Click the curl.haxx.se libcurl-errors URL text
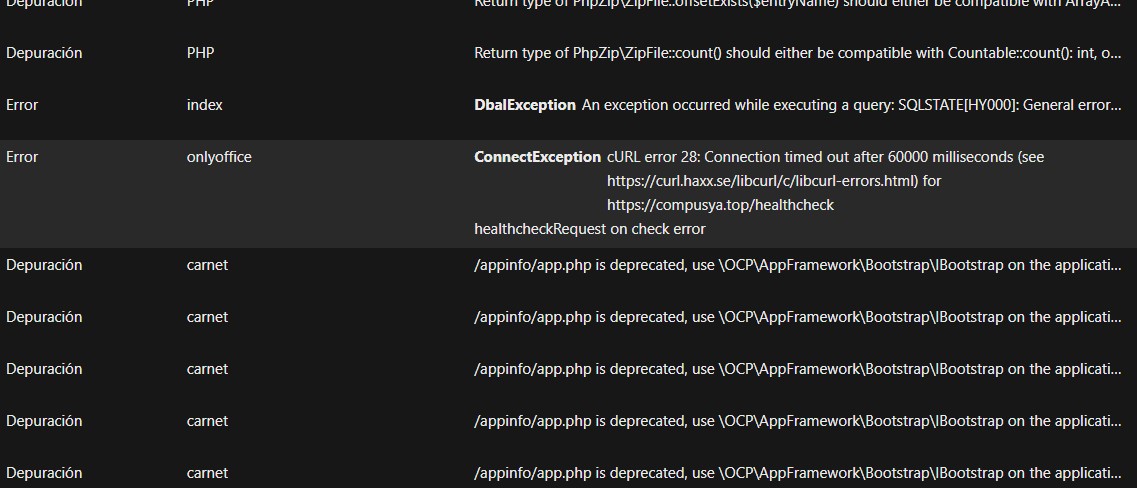This screenshot has width=1137, height=488. point(774,181)
